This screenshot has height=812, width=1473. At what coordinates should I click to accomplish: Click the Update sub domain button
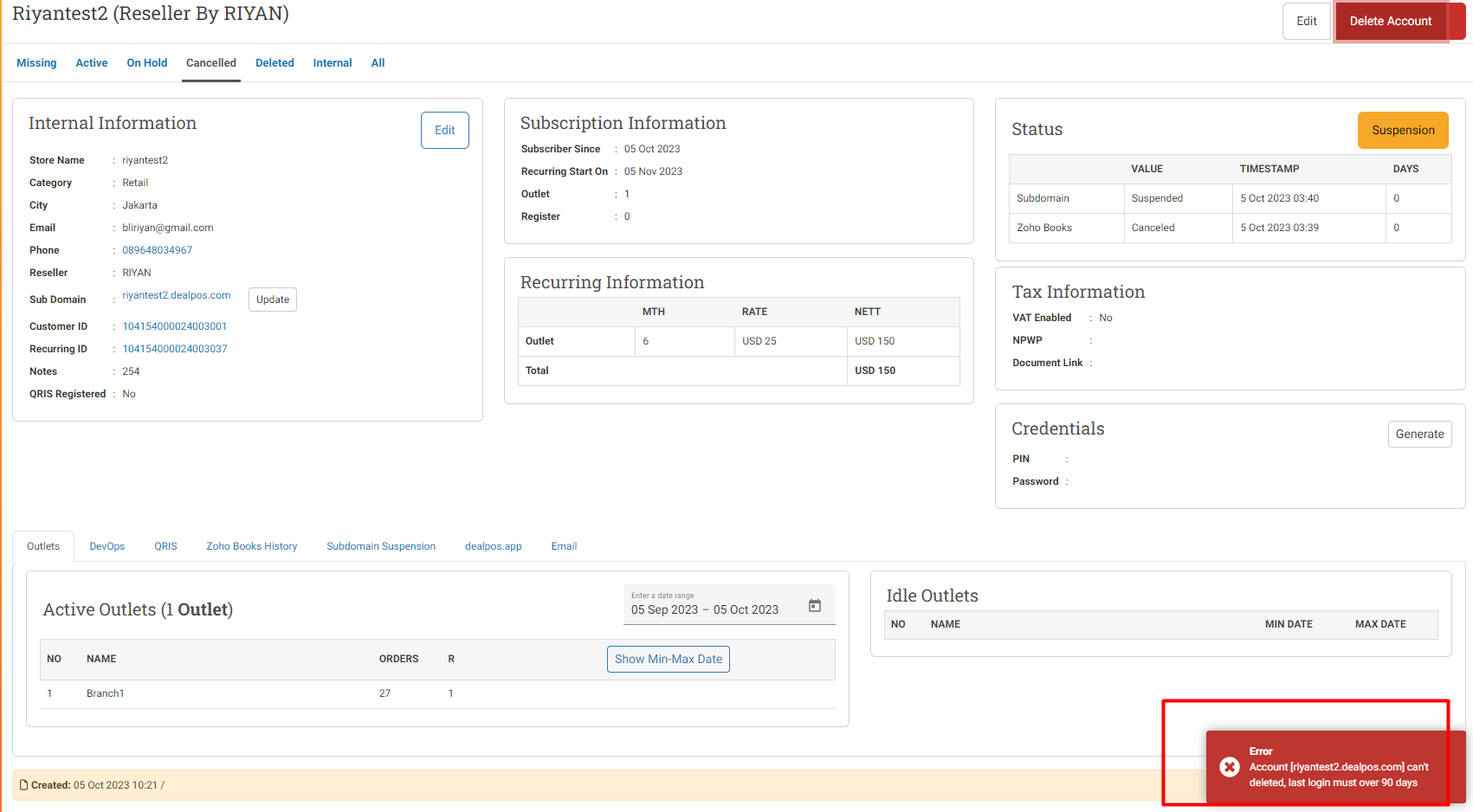273,300
